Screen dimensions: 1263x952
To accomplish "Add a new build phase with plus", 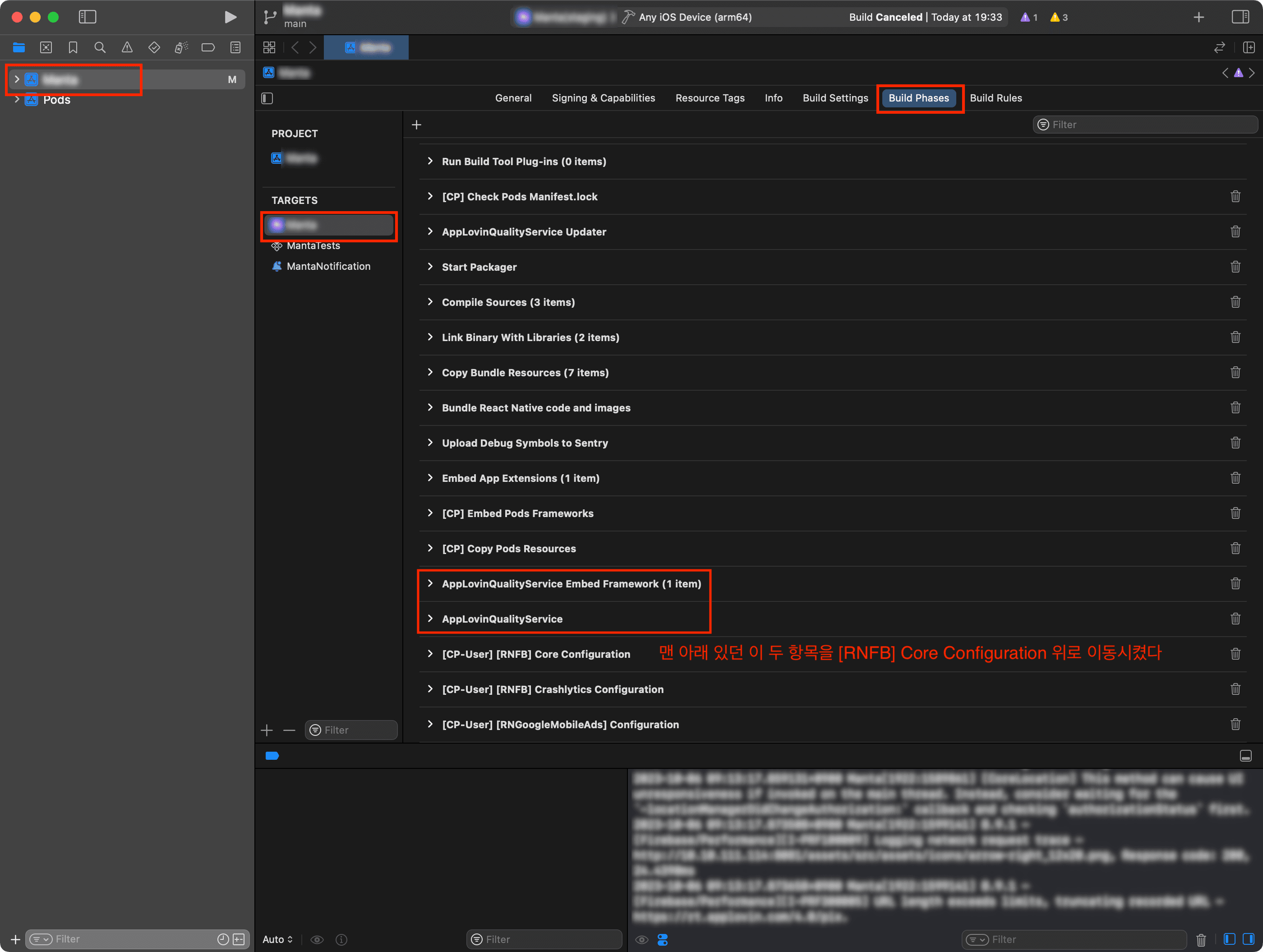I will pyautogui.click(x=417, y=125).
